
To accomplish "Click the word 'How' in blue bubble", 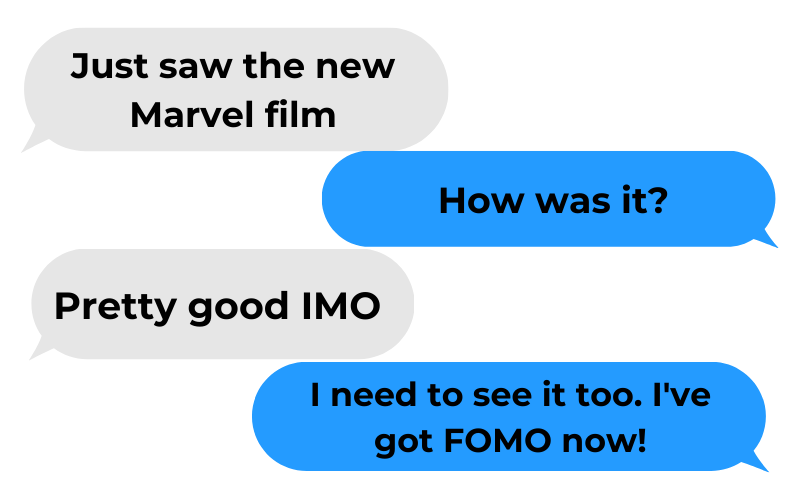I will coord(482,201).
